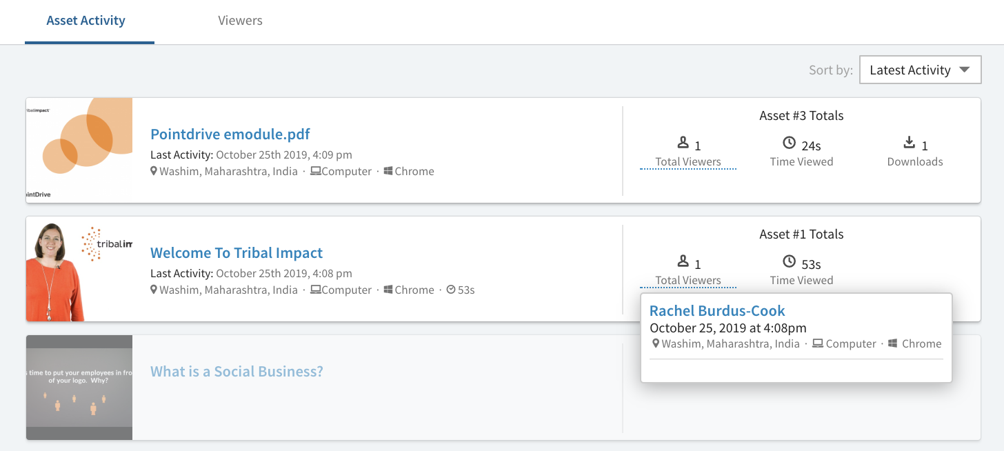Click the download icon in Asset #3 Totals
This screenshot has width=1004, height=451.
909,143
